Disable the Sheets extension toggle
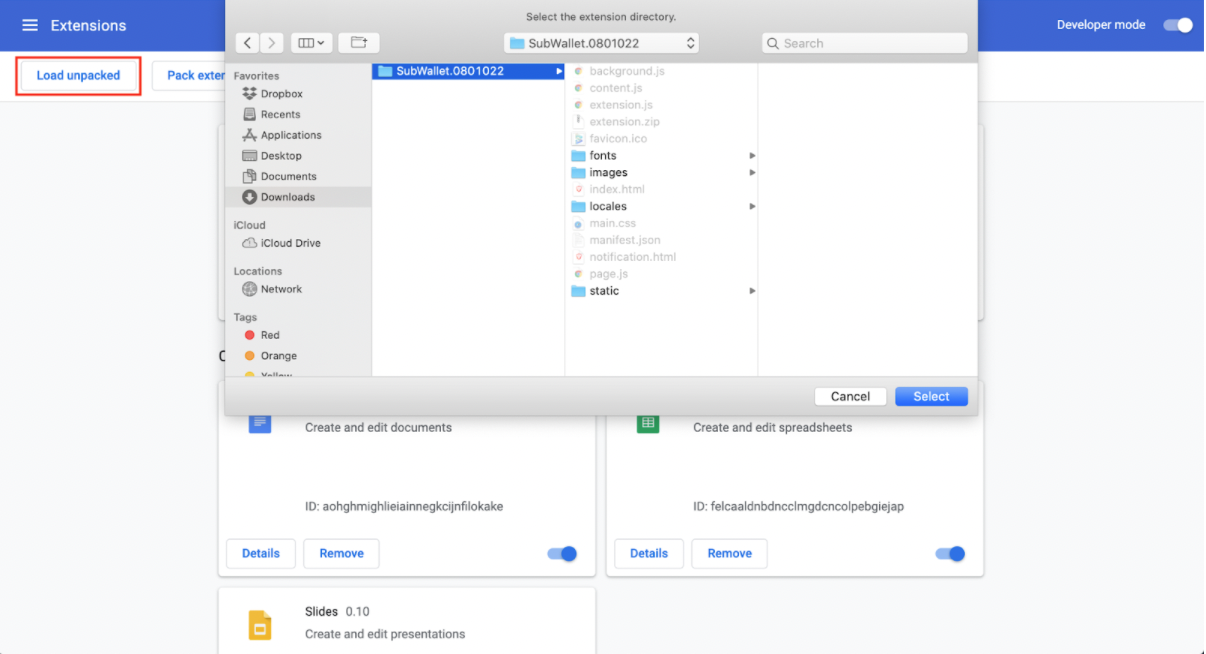Viewport: 1206px width, 654px height. click(x=950, y=553)
